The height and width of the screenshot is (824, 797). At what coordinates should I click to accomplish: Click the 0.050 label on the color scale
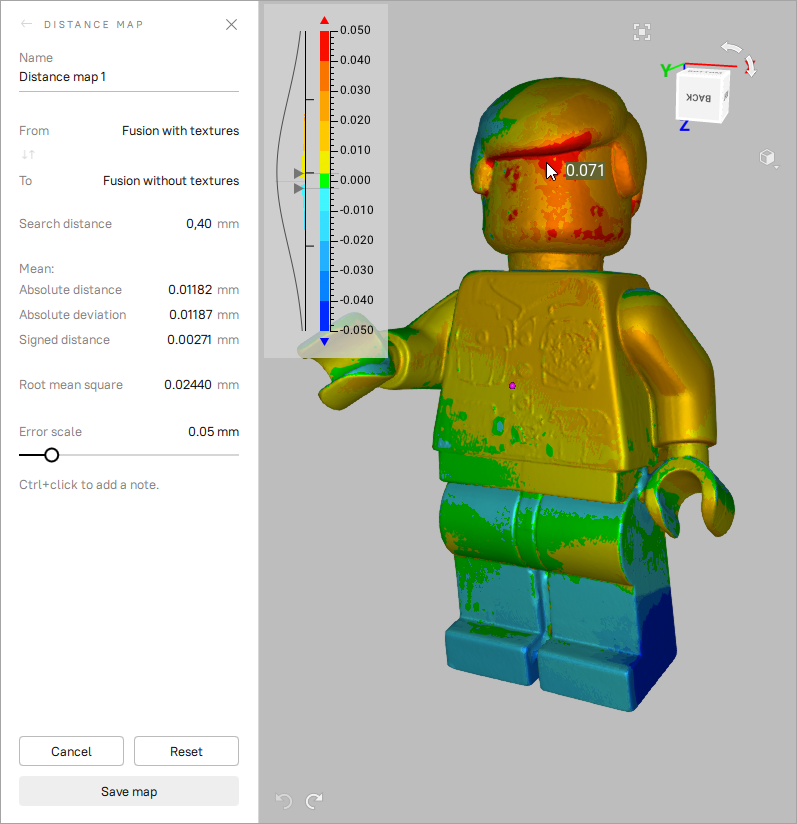coord(355,30)
